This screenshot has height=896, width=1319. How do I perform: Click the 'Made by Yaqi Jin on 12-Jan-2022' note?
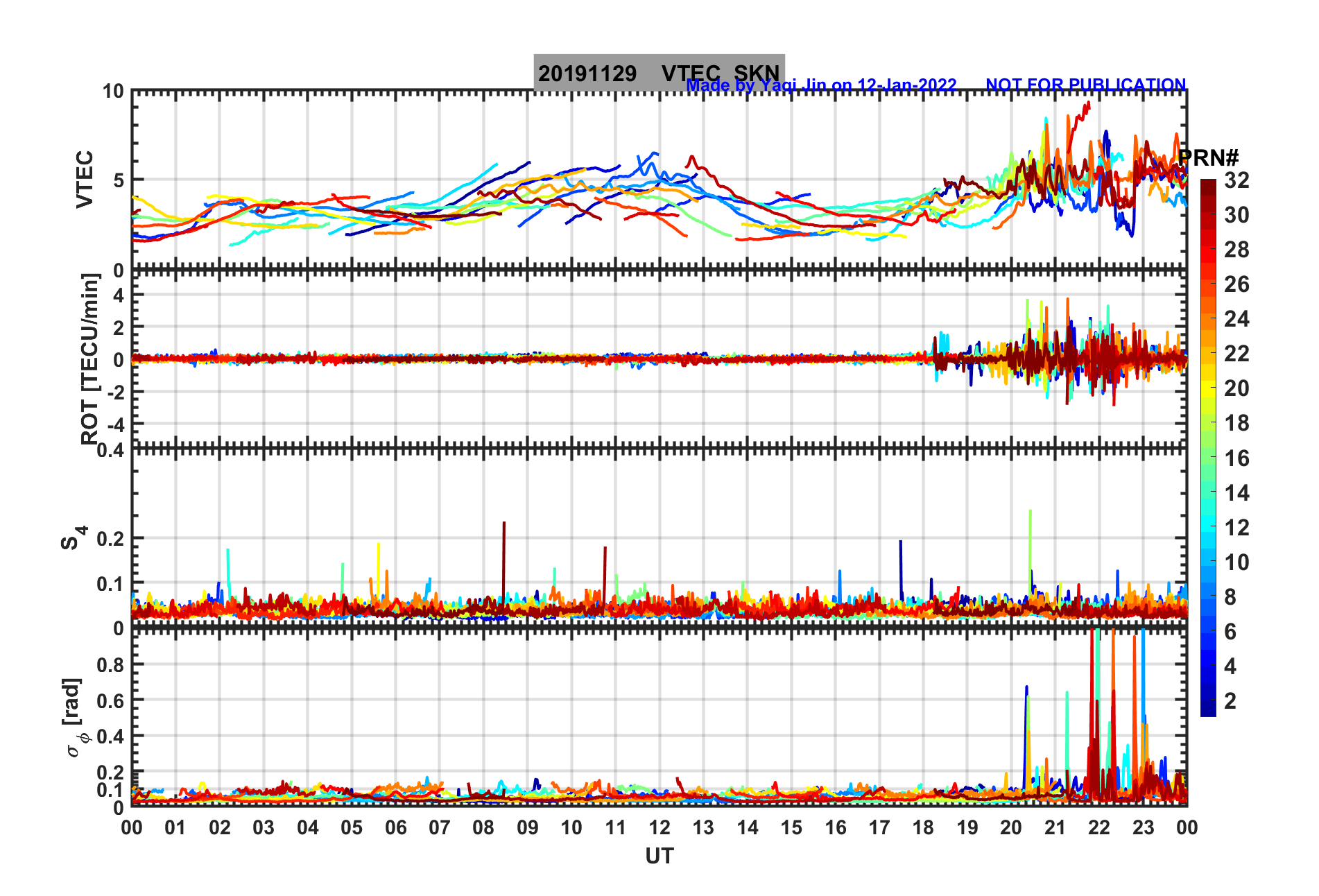[x=821, y=85]
